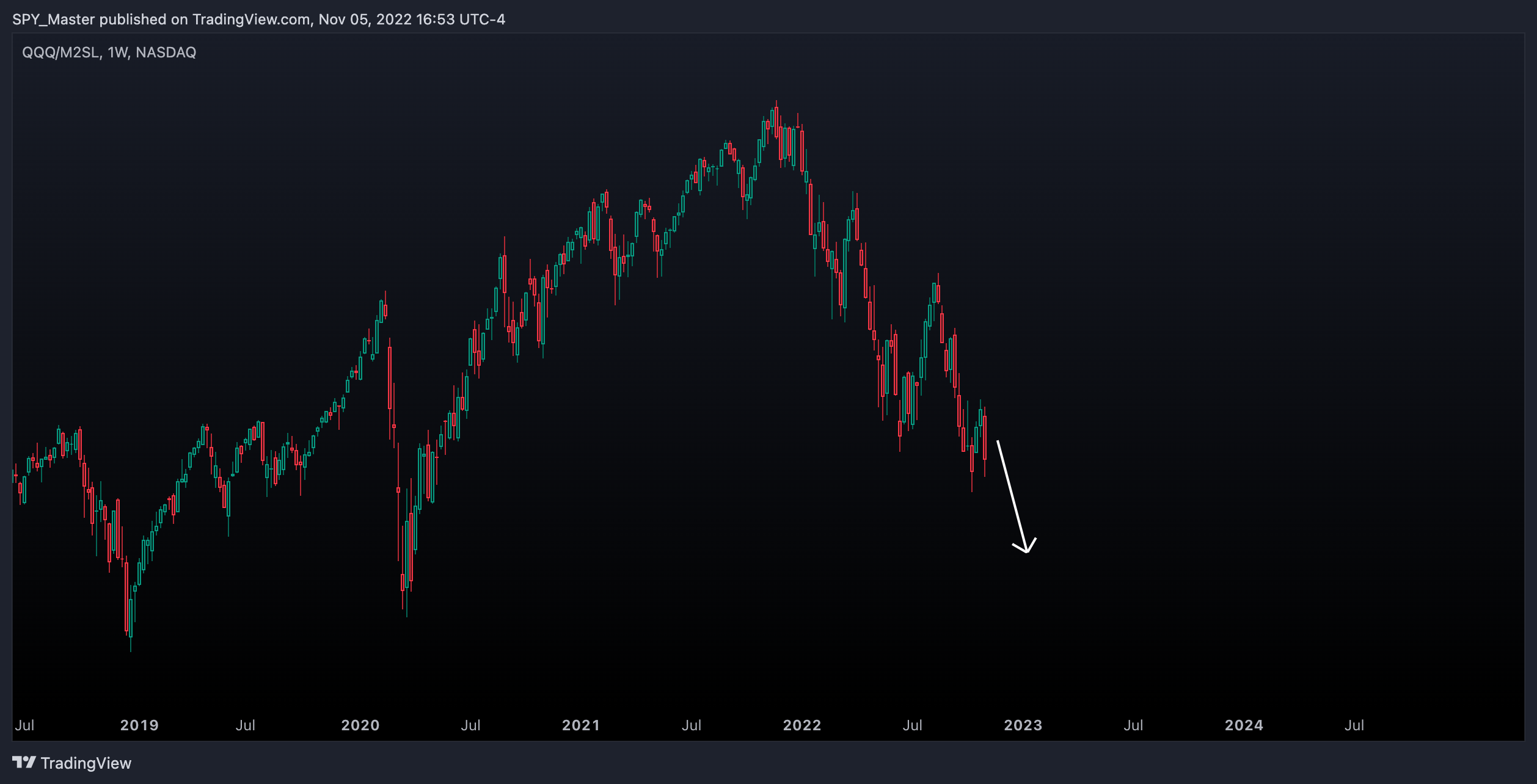Click the Jul label between 2021 and 2022
Viewport: 1537px width, 784px height.
(x=692, y=725)
